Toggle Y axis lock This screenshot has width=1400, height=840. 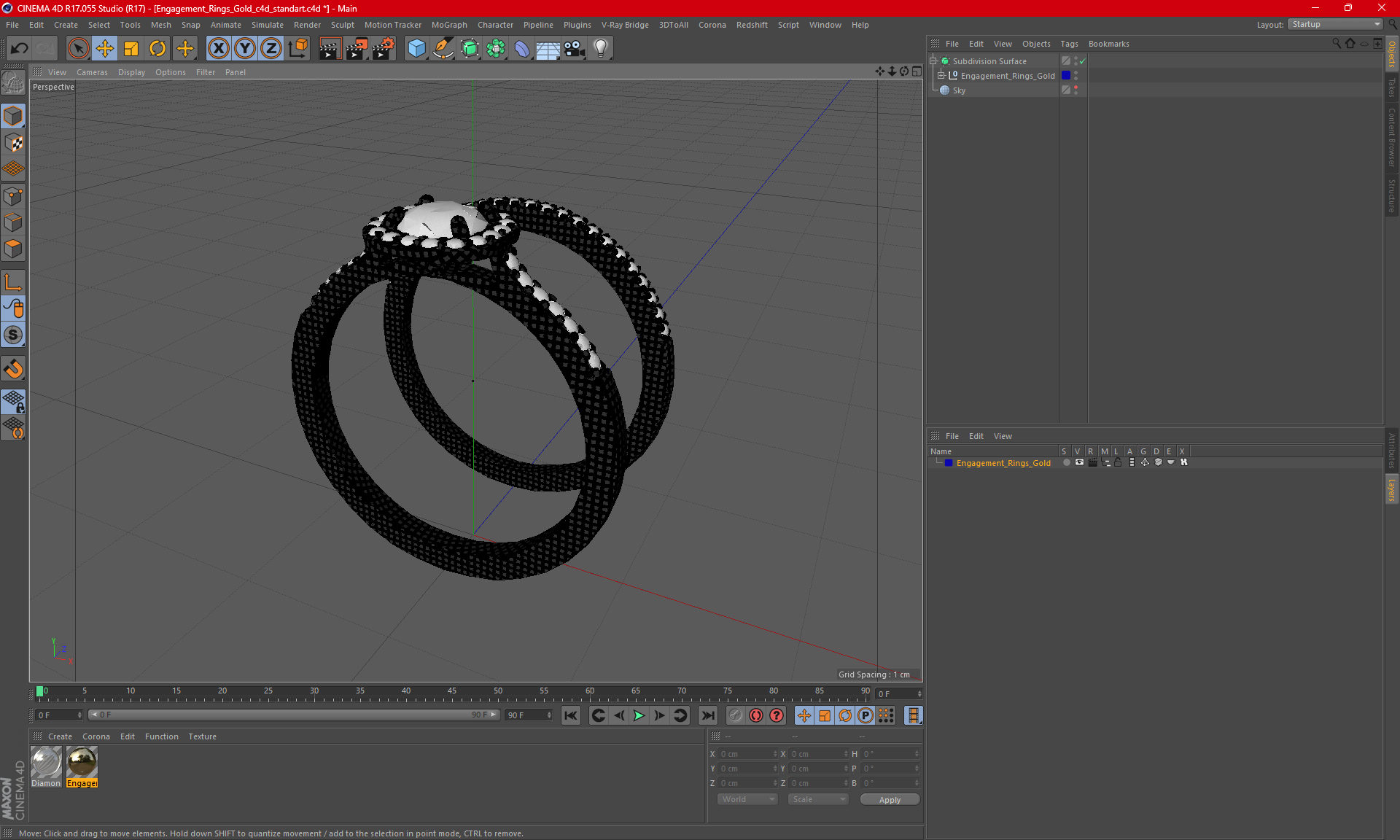coord(245,49)
